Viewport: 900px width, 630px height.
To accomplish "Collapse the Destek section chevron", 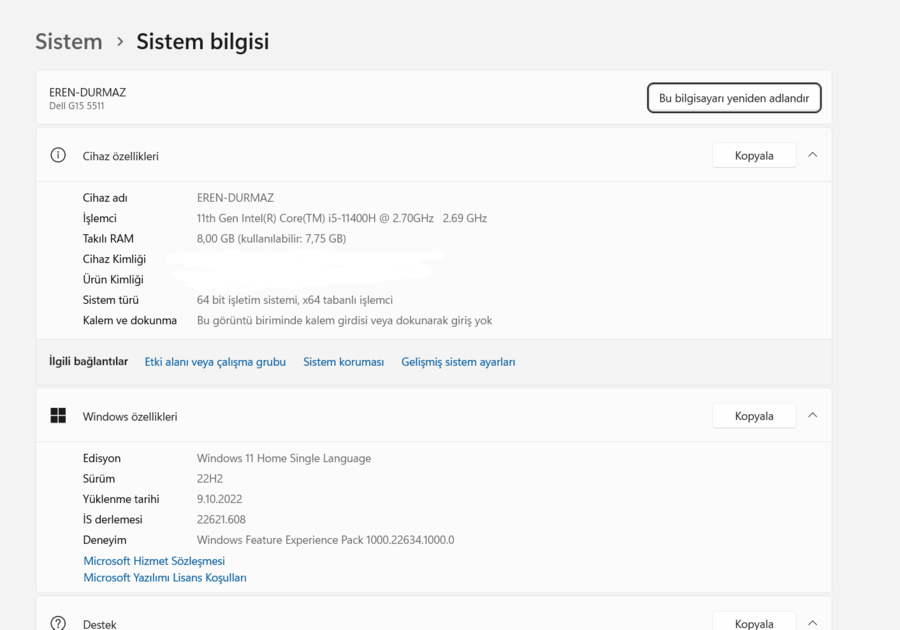I will 812,623.
